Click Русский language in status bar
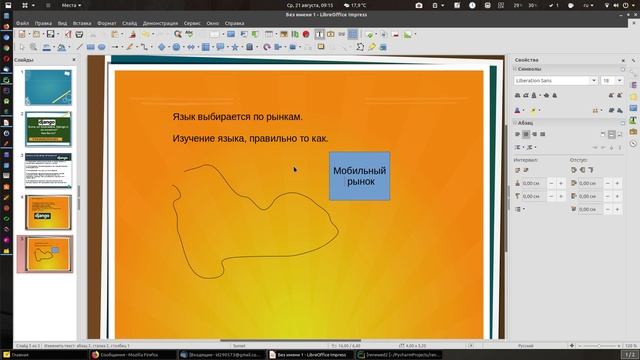Screen dimensions: 640x360 pyautogui.click(x=525, y=346)
